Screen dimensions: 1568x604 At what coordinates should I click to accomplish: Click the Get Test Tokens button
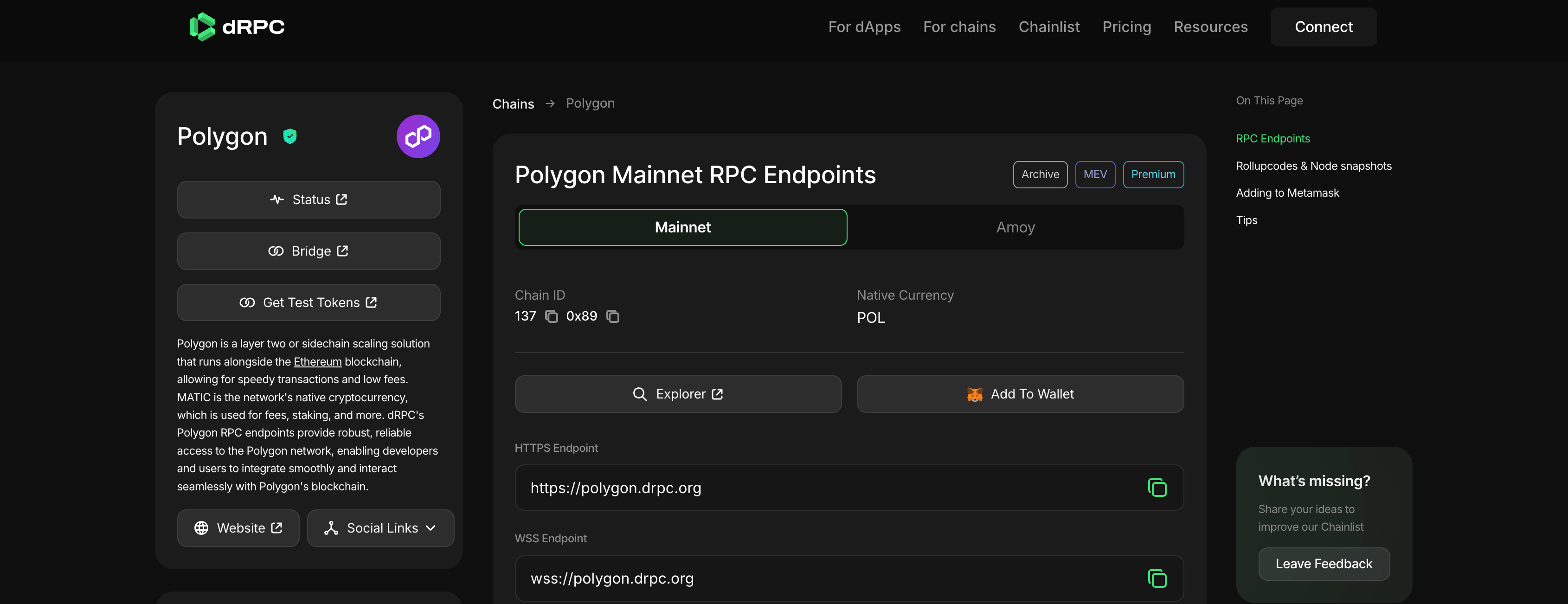click(x=308, y=302)
